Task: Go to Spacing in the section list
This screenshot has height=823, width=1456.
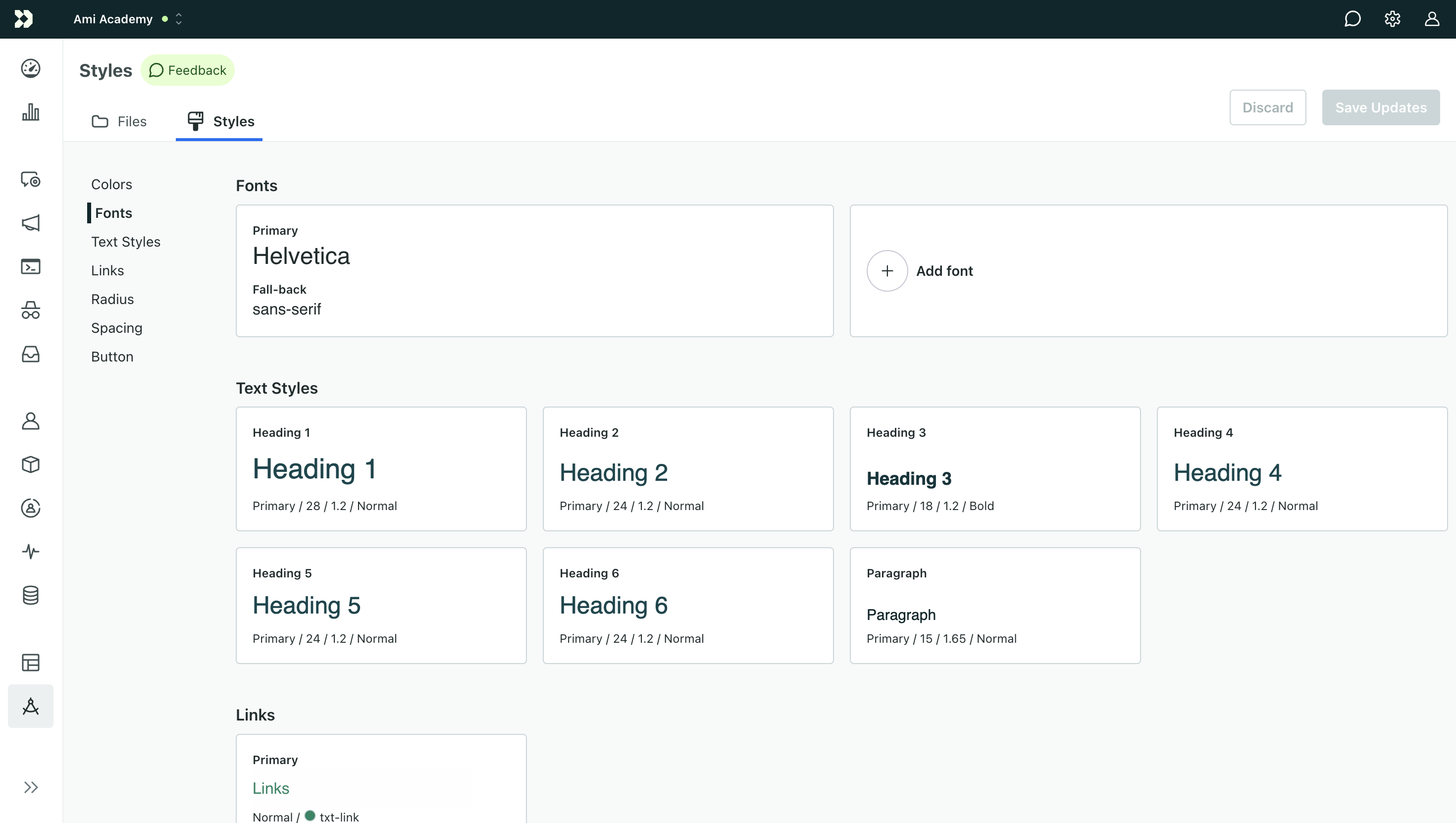Action: coord(116,328)
